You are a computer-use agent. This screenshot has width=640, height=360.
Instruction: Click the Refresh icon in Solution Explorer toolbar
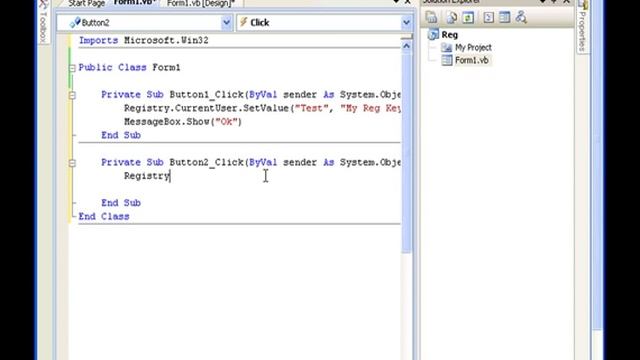[468, 18]
